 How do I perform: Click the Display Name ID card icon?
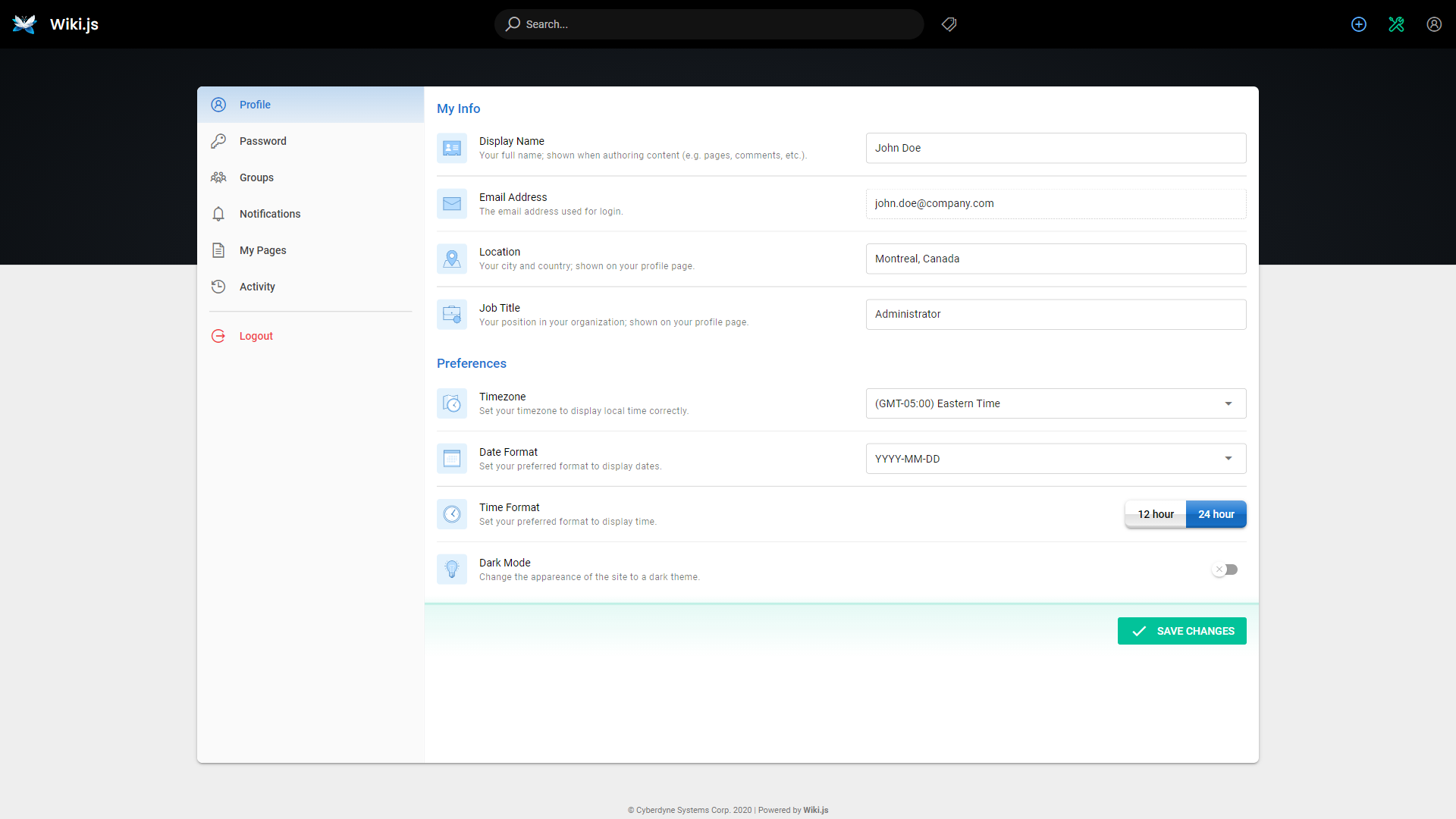[452, 148]
